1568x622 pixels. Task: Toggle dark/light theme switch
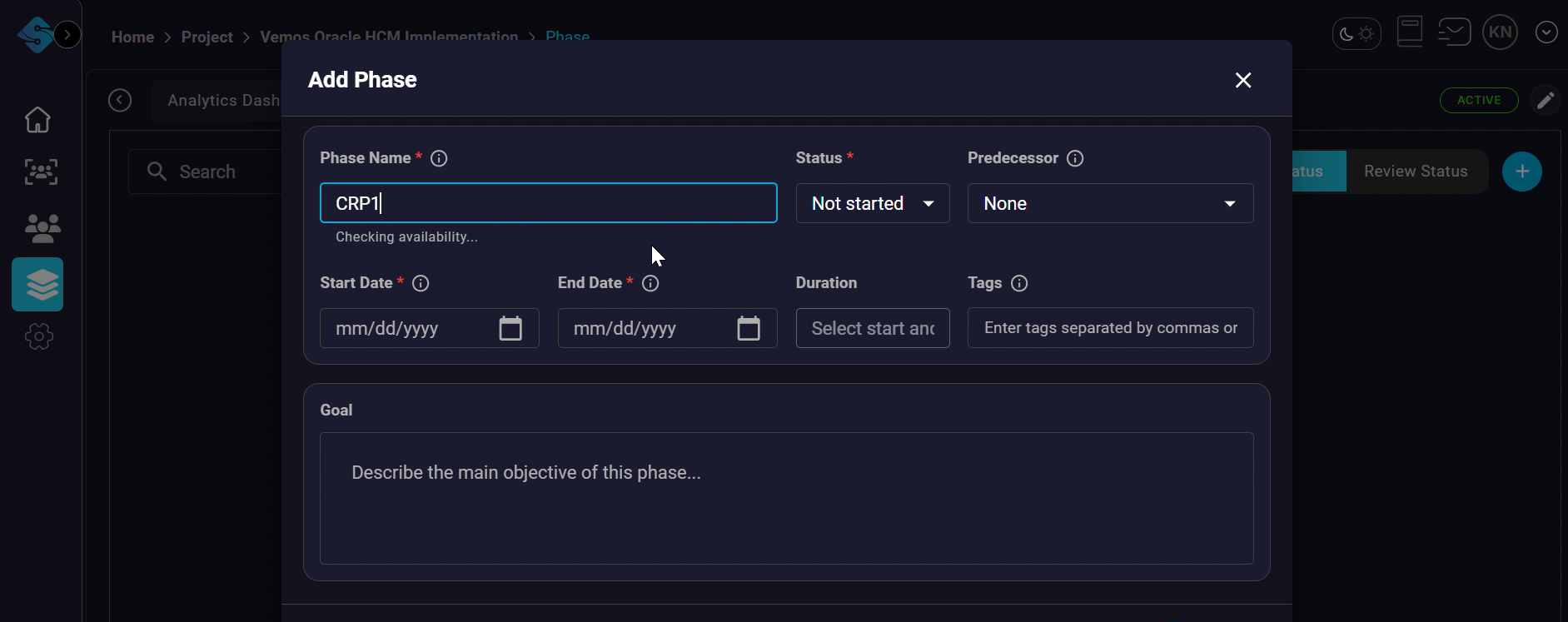[x=1356, y=34]
